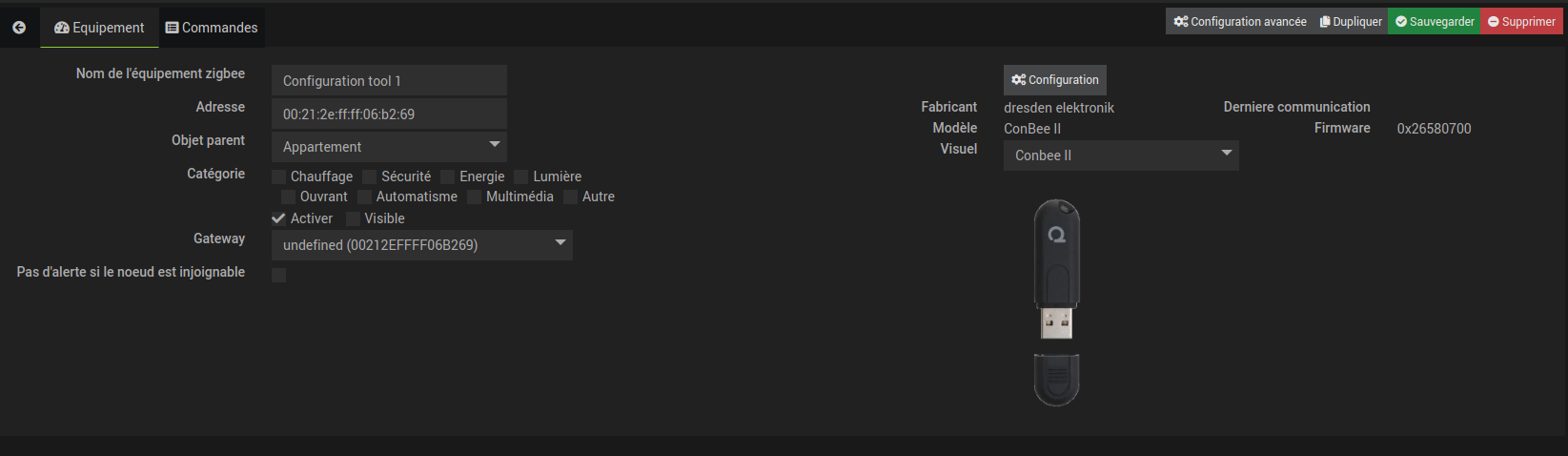Image resolution: width=1568 pixels, height=456 pixels.
Task: Open the Visuel Conbee II dropdown
Action: pyautogui.click(x=1121, y=155)
